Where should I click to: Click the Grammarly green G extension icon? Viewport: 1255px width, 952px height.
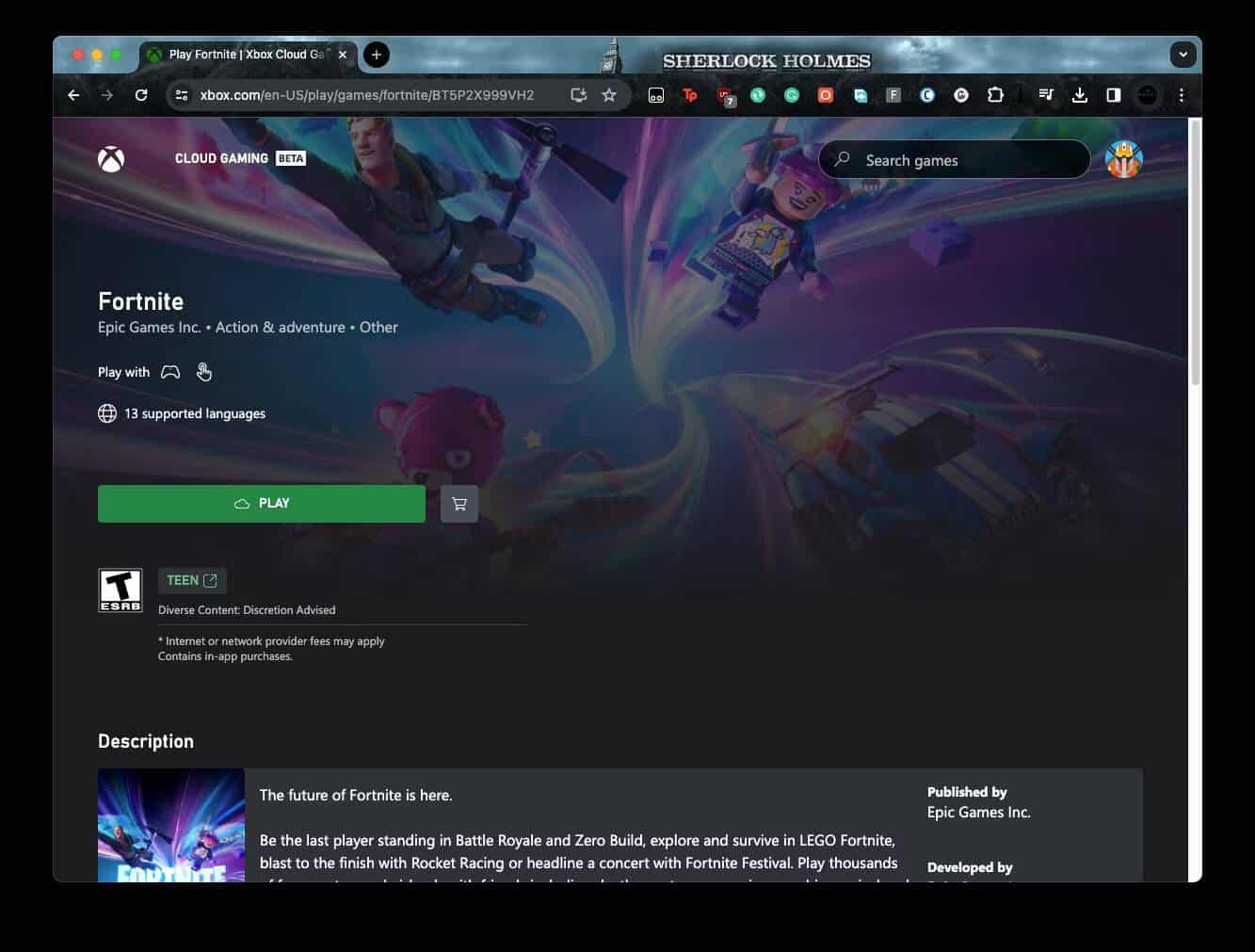coord(792,95)
